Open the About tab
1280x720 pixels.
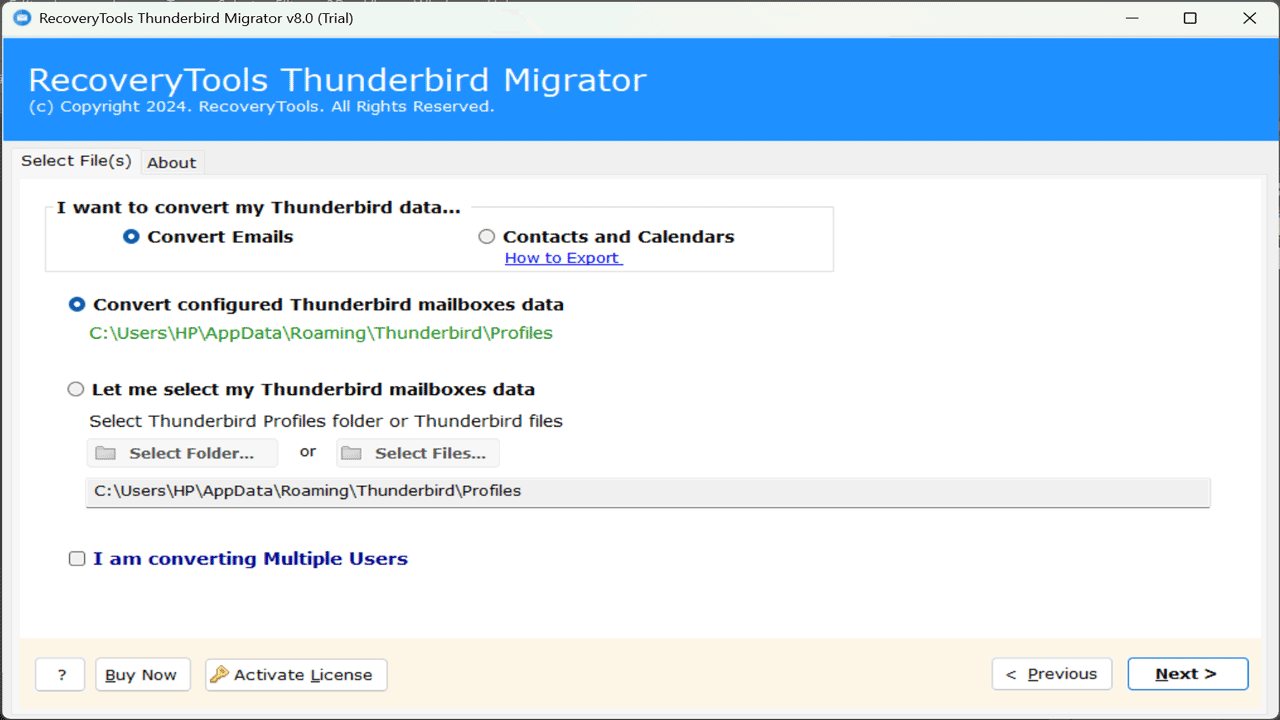pos(172,163)
